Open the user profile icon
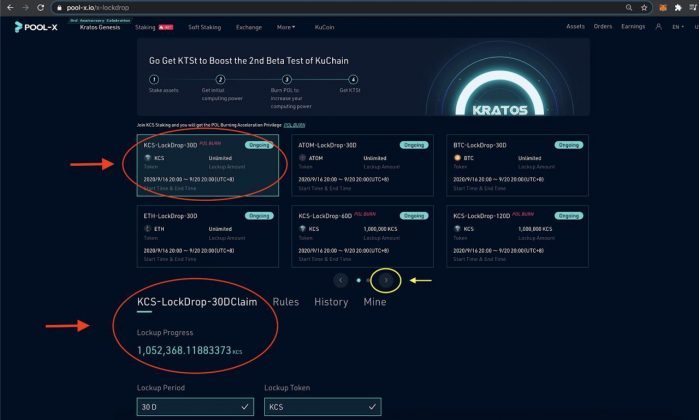 click(x=658, y=27)
